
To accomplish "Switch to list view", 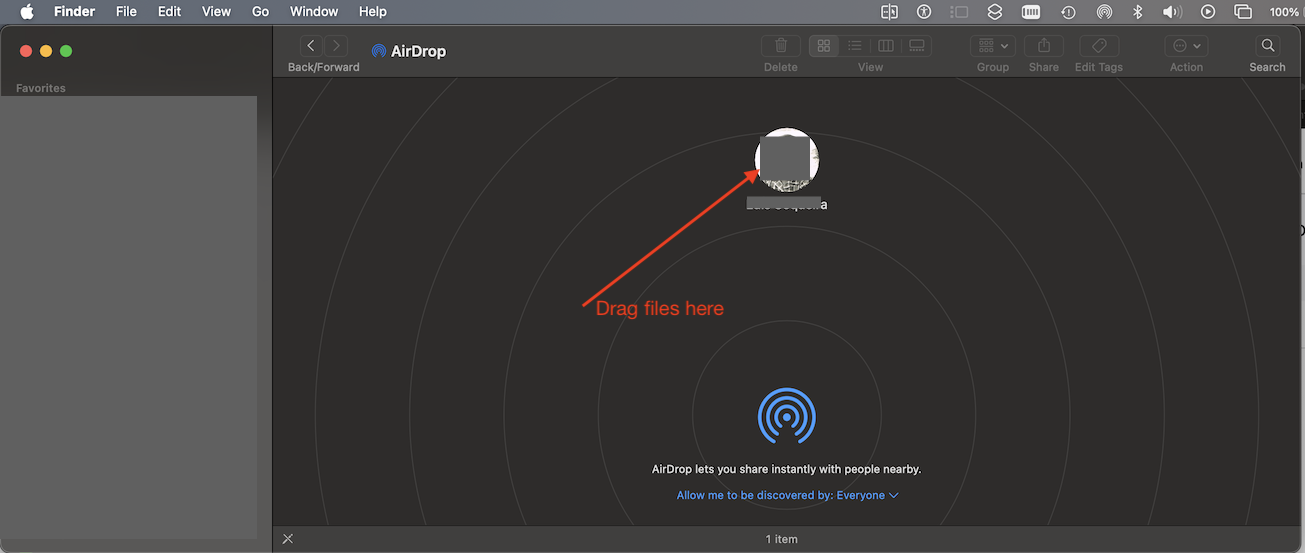I will pyautogui.click(x=855, y=46).
